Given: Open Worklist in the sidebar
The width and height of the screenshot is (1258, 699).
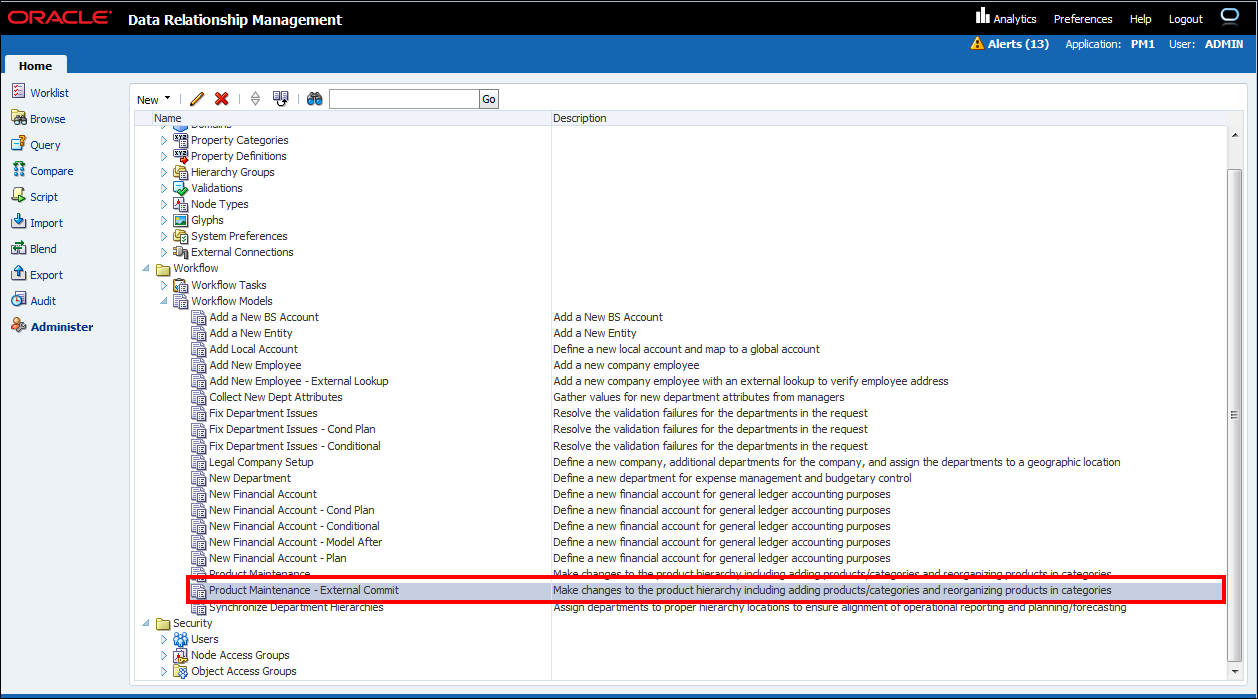Looking at the screenshot, I should coord(49,93).
